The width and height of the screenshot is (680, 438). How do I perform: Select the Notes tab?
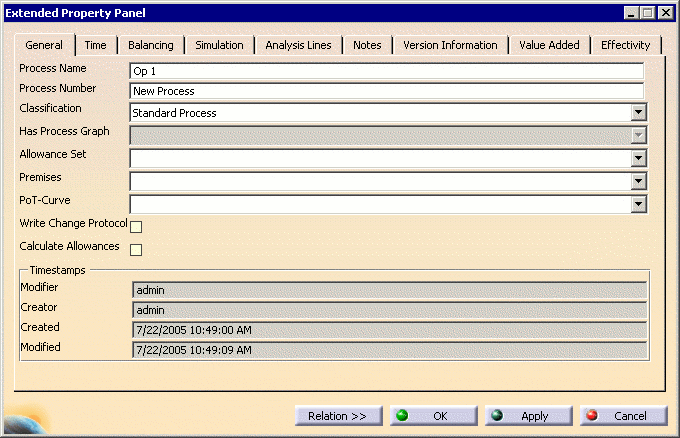[367, 45]
